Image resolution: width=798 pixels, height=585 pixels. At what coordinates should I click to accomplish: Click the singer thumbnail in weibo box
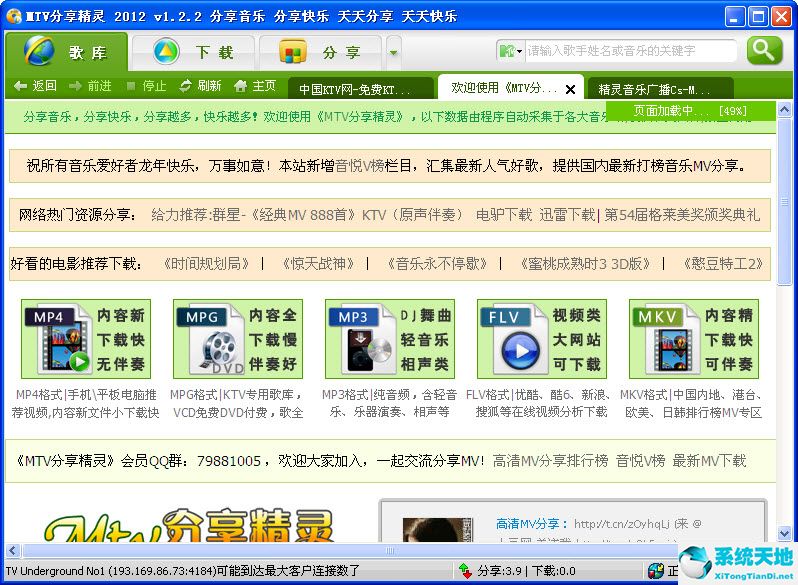tap(437, 530)
